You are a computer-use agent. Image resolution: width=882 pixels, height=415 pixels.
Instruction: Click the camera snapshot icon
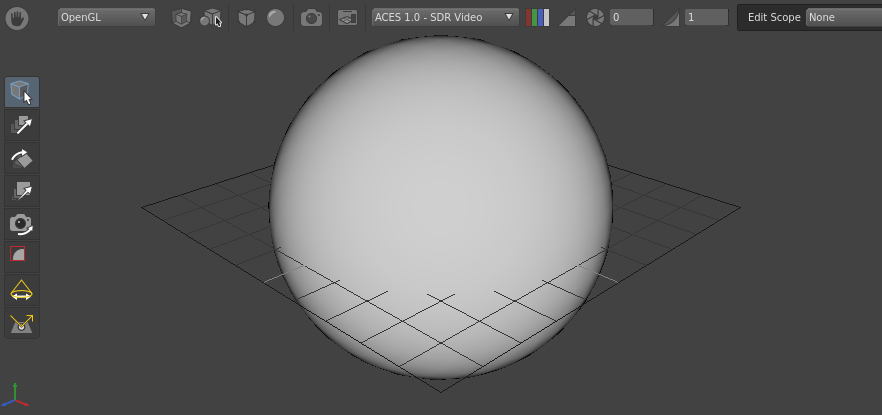(312, 18)
